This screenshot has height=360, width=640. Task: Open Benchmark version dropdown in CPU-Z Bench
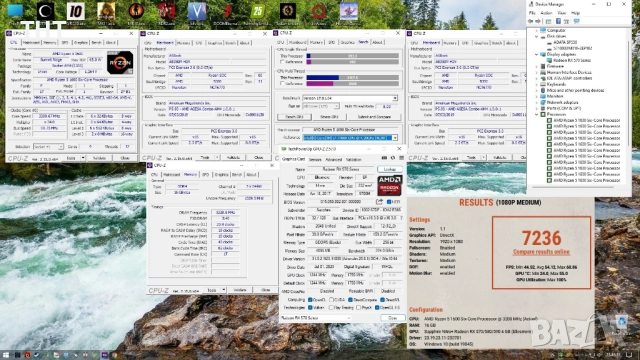pos(395,98)
